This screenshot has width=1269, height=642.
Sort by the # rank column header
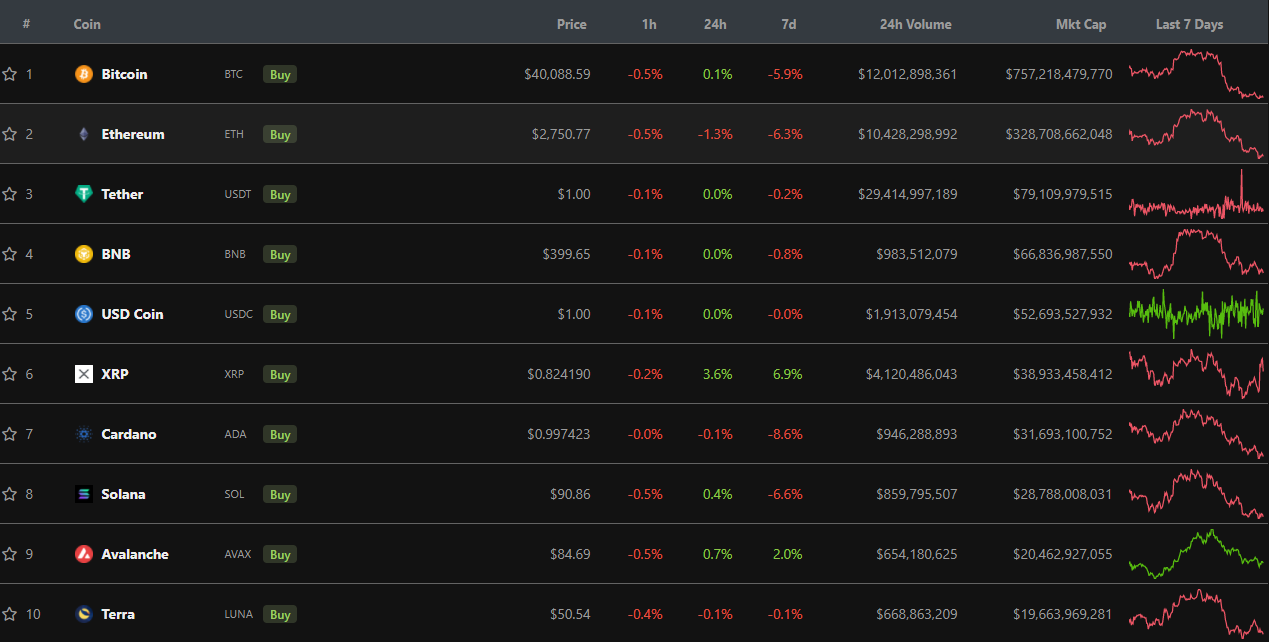click(x=26, y=24)
